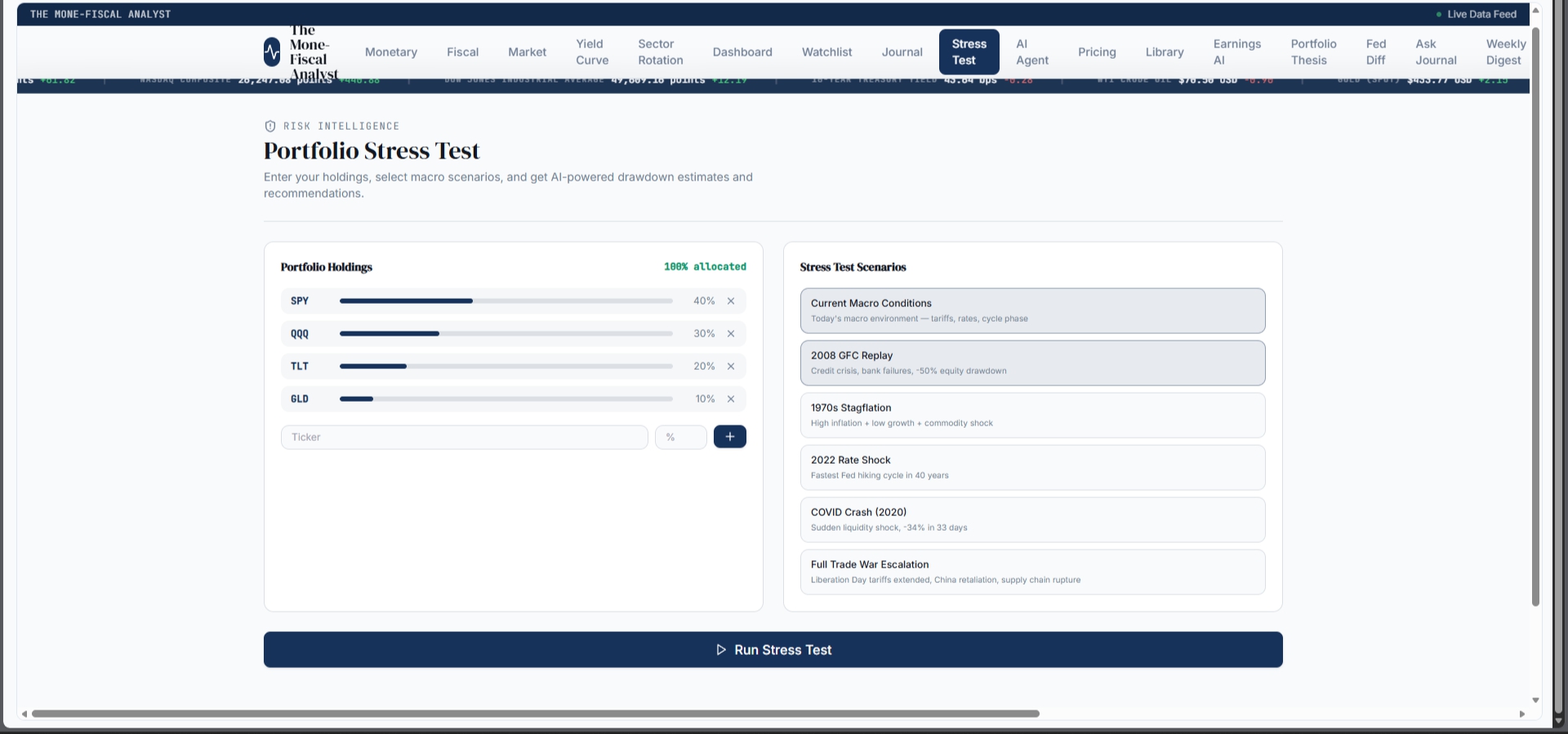
Task: Click the GLD ticker label
Action: coord(300,399)
